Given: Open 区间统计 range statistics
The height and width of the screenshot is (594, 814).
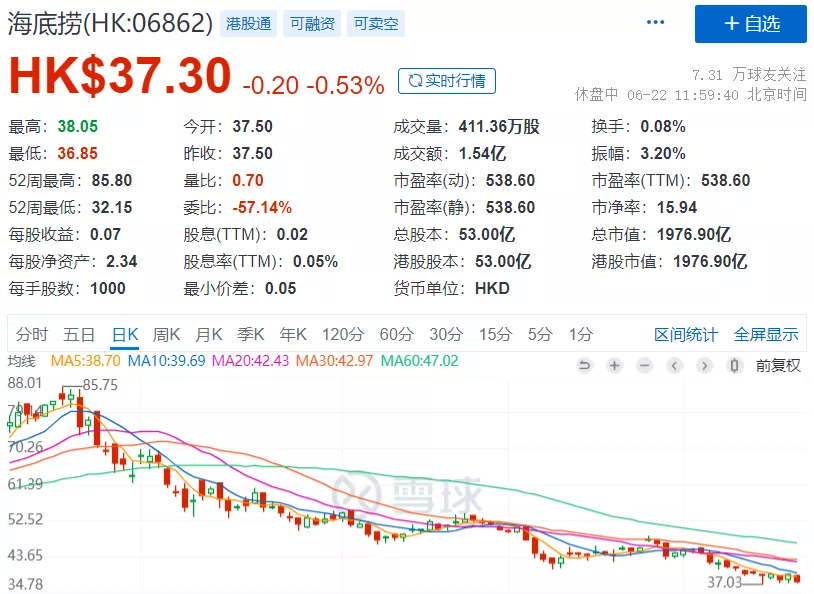Looking at the screenshot, I should (x=686, y=335).
